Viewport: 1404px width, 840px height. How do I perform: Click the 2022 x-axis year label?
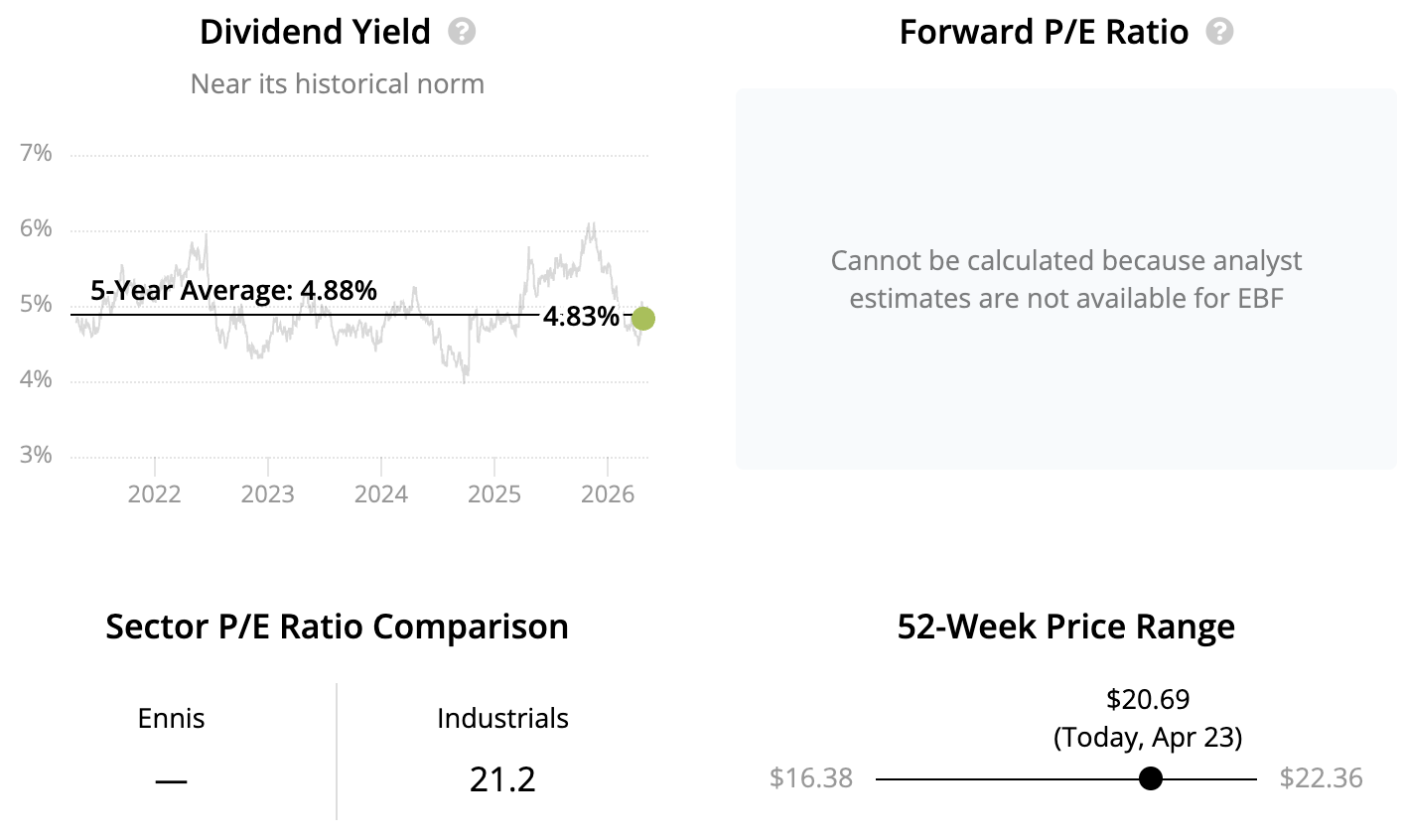(155, 493)
